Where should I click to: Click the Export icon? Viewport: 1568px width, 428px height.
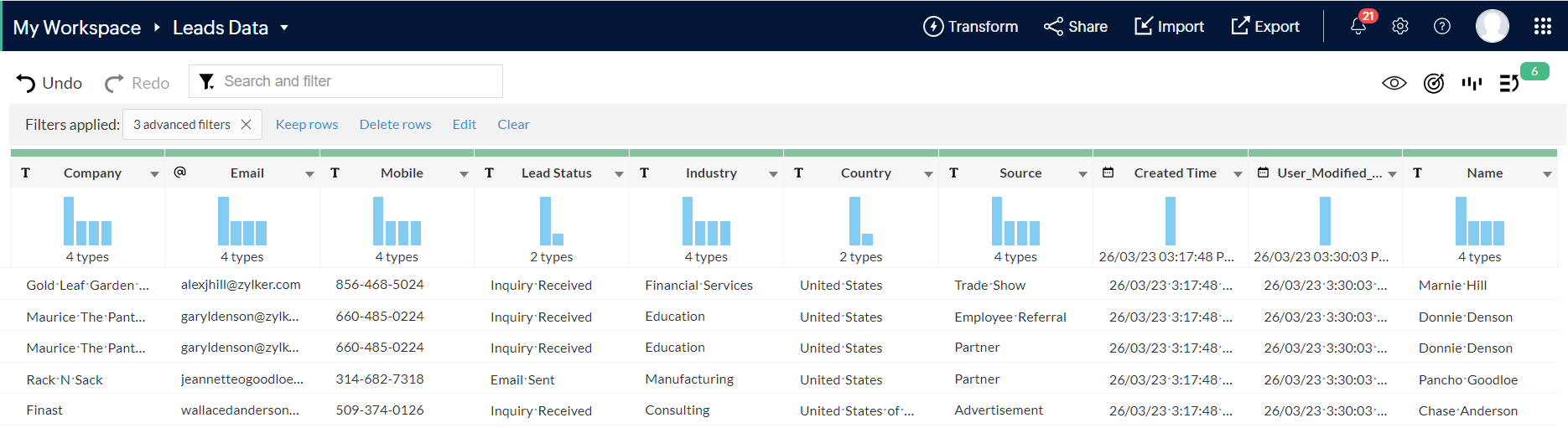pos(1239,27)
